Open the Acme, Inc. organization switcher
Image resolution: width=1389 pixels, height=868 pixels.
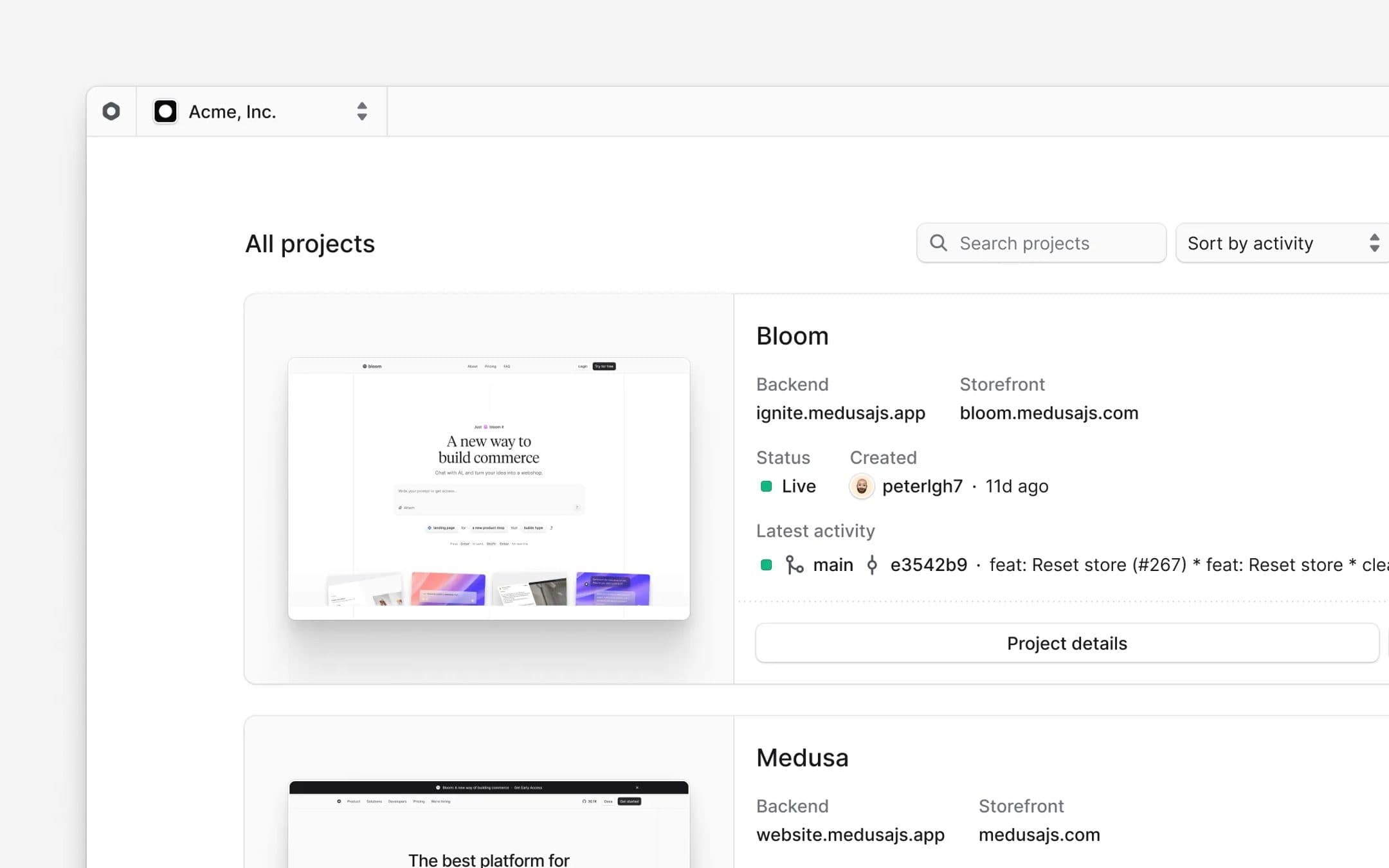[262, 111]
